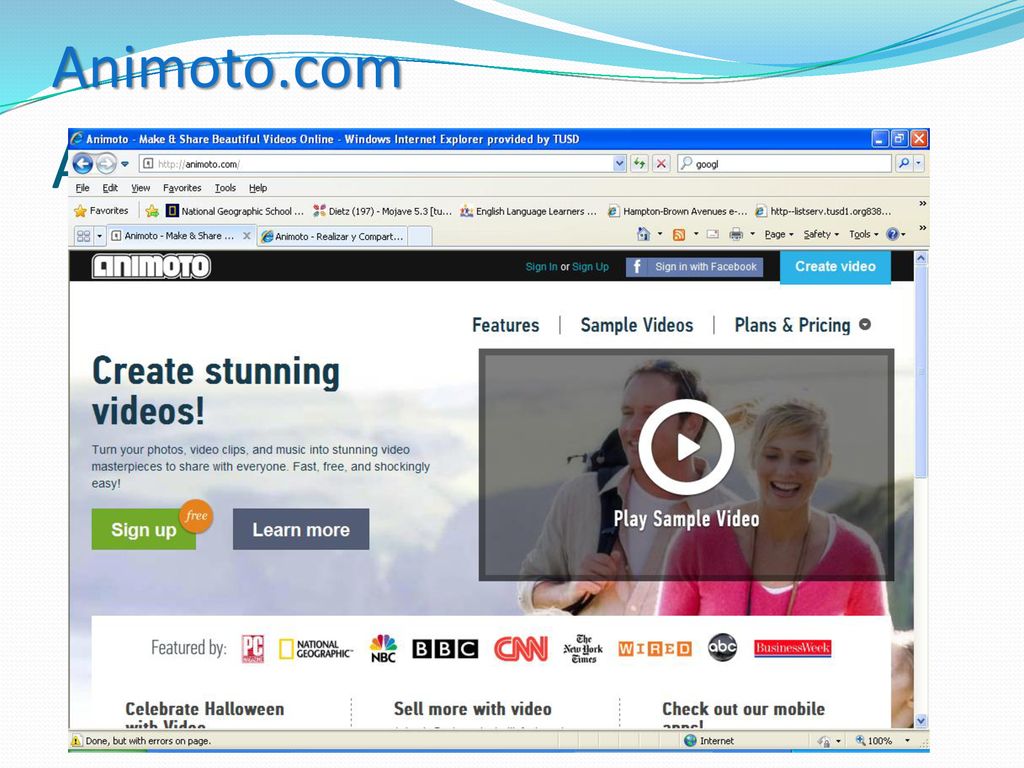The height and width of the screenshot is (768, 1024).
Task: Open the View menu
Action: pyautogui.click(x=140, y=188)
